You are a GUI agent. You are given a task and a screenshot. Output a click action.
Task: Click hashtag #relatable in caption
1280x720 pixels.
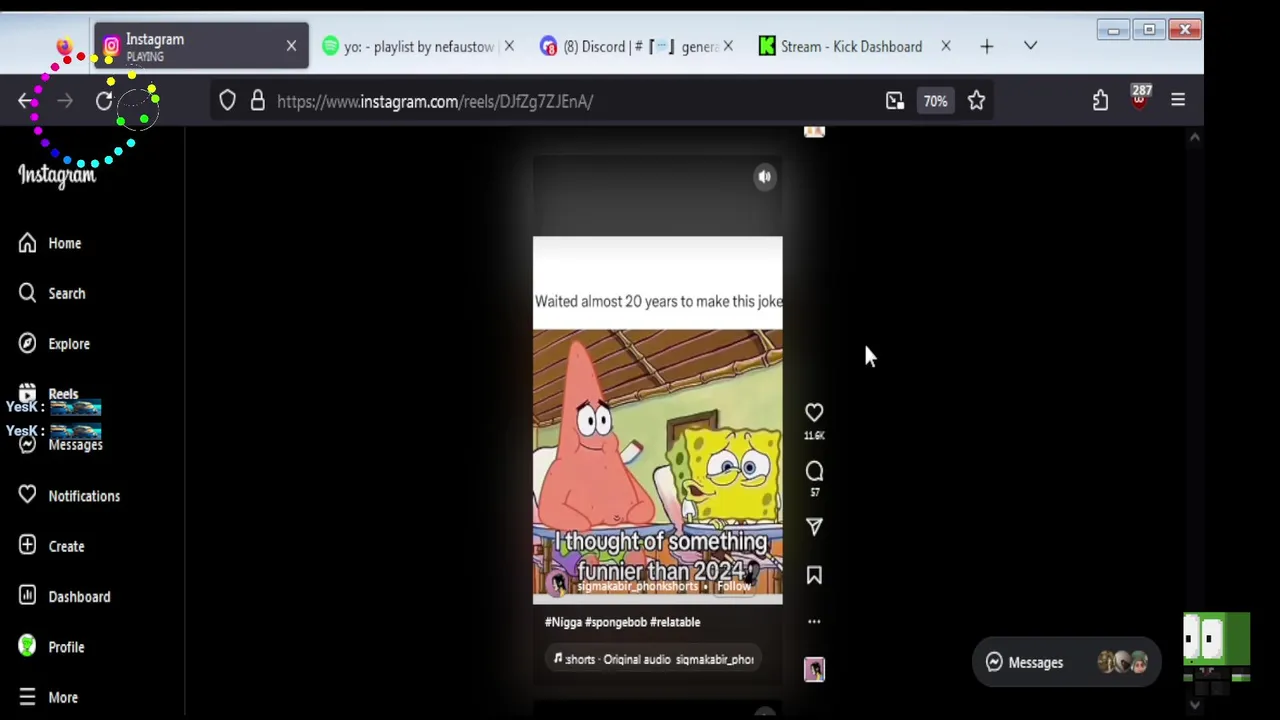[x=675, y=622]
